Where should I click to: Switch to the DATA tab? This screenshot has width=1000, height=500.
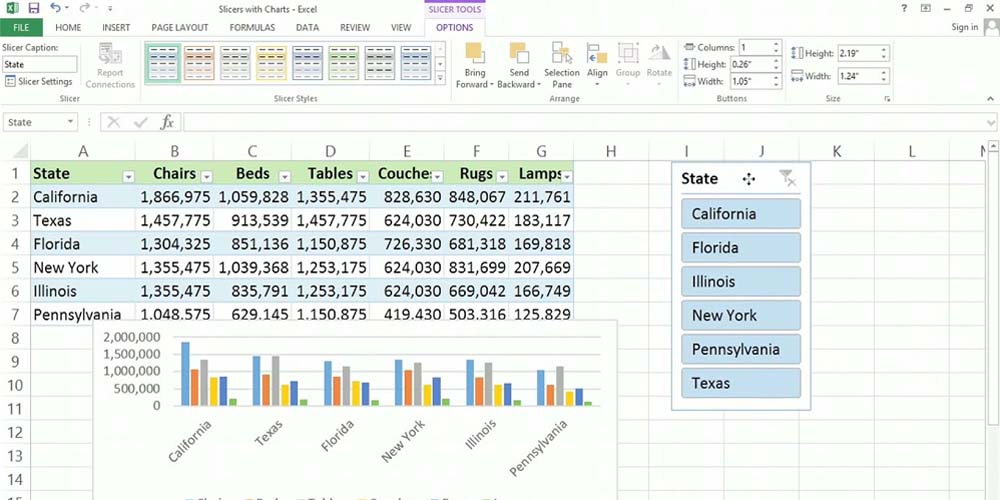[307, 27]
